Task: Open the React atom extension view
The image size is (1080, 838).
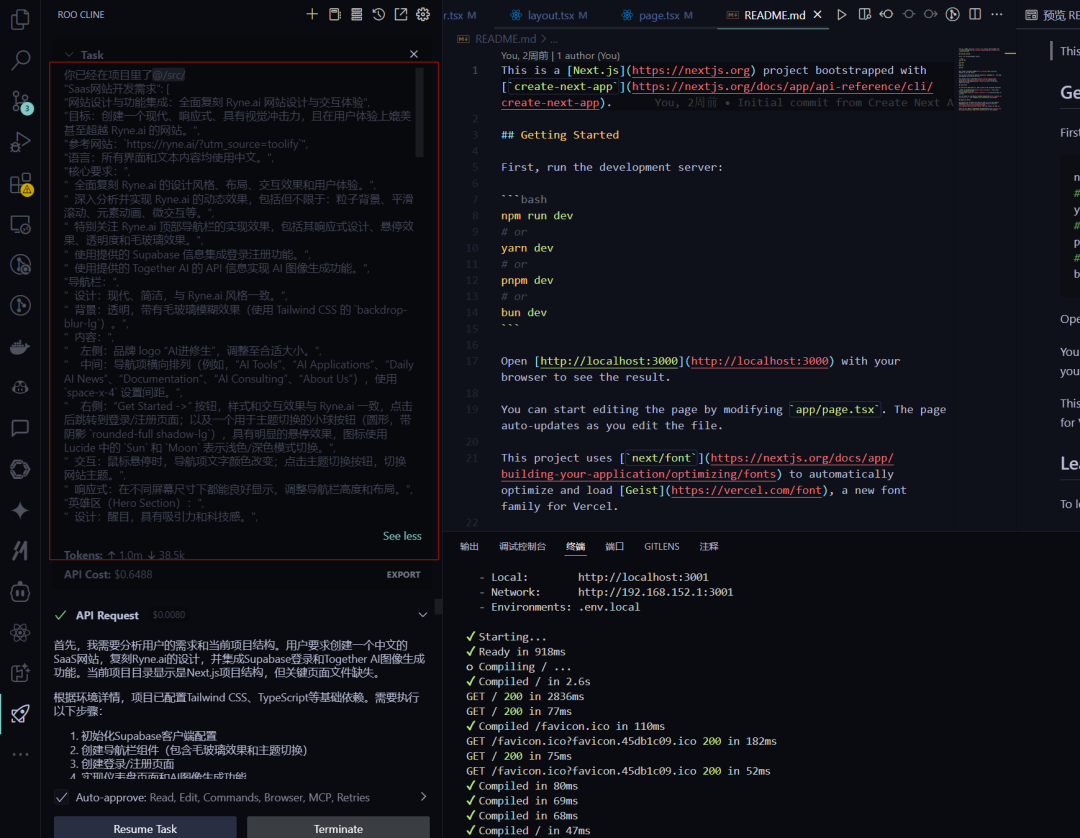Action: click(20, 632)
